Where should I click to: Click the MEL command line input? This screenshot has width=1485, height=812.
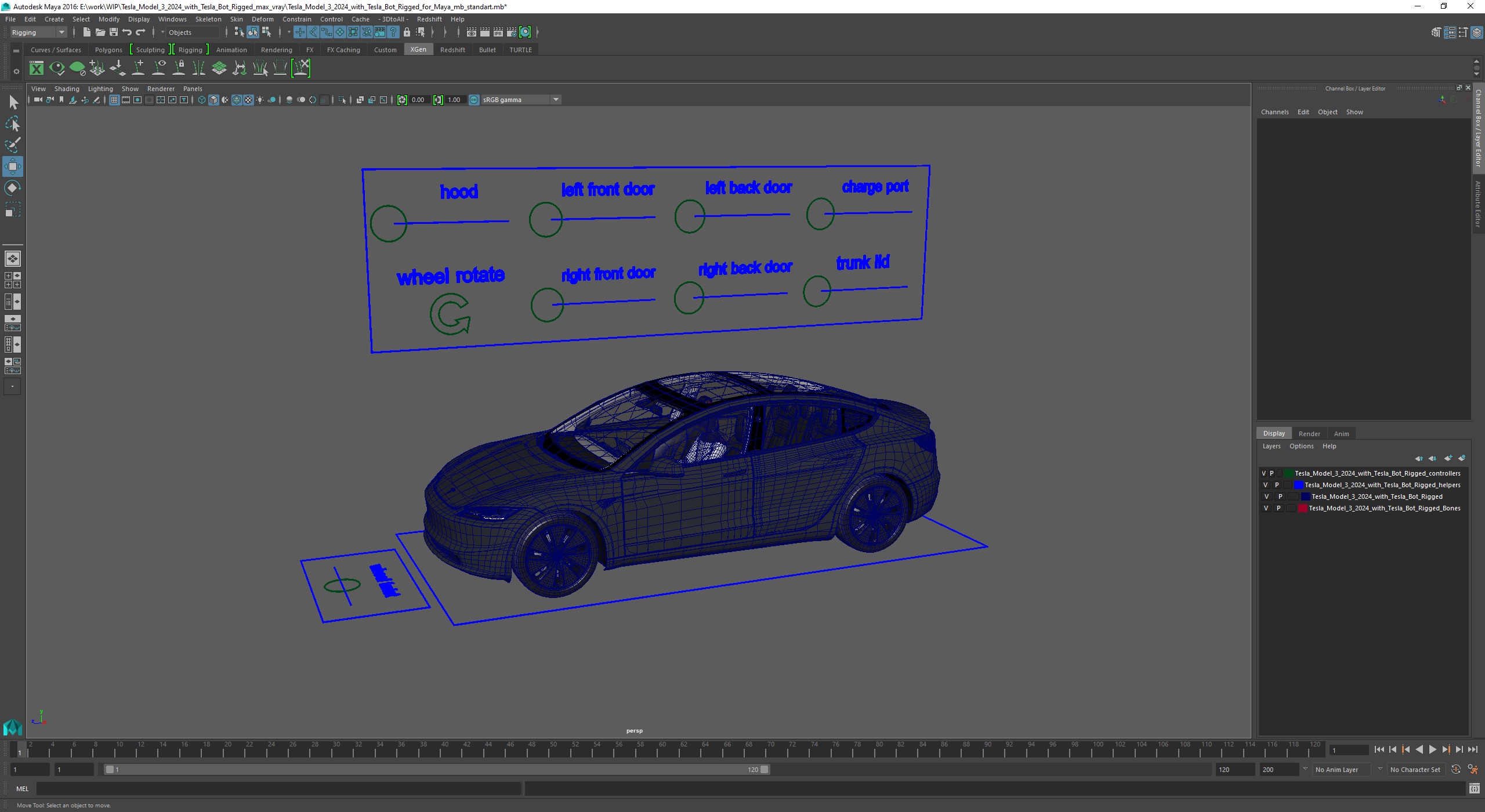278,789
